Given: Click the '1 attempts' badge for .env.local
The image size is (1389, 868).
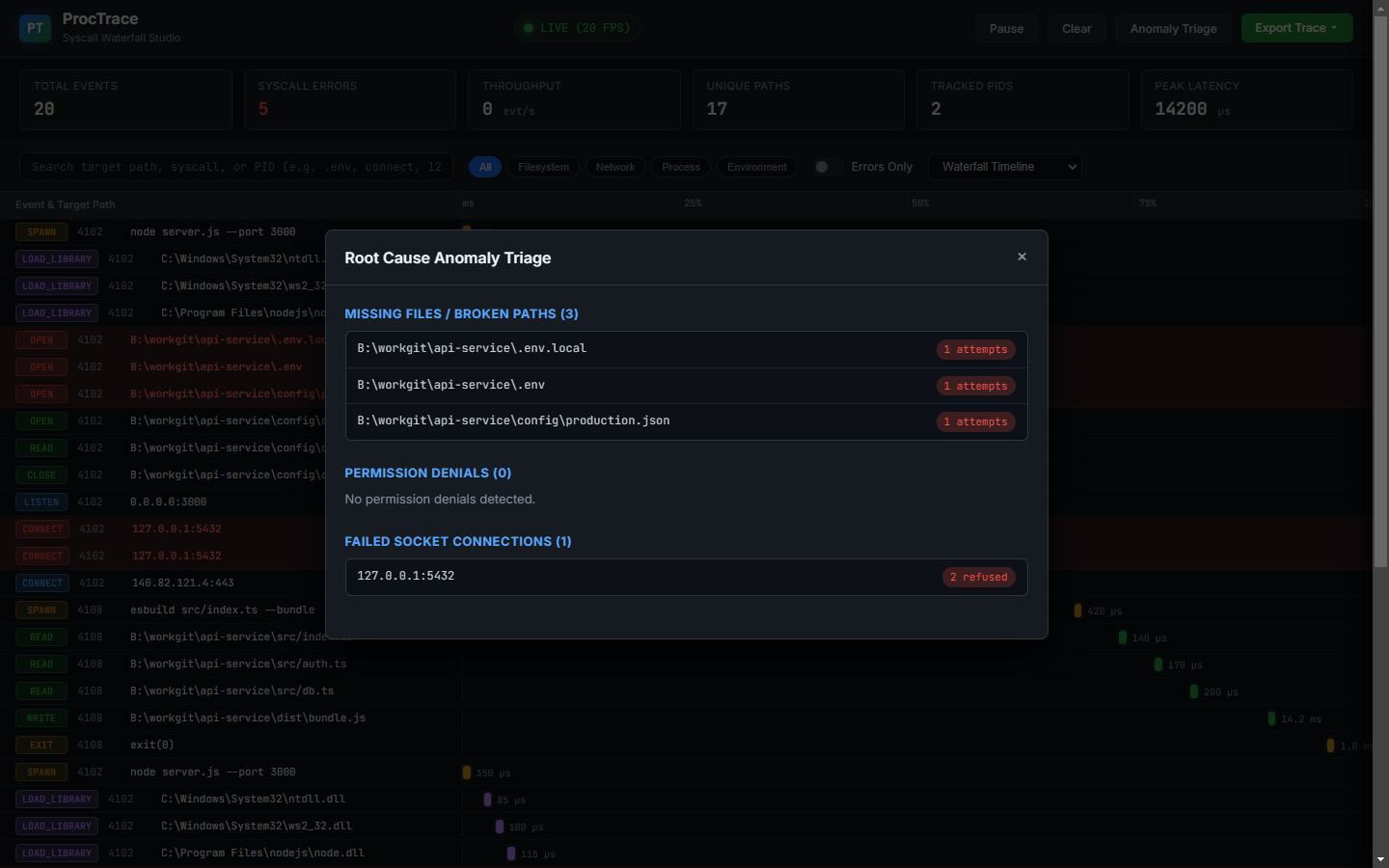Looking at the screenshot, I should coord(975,349).
